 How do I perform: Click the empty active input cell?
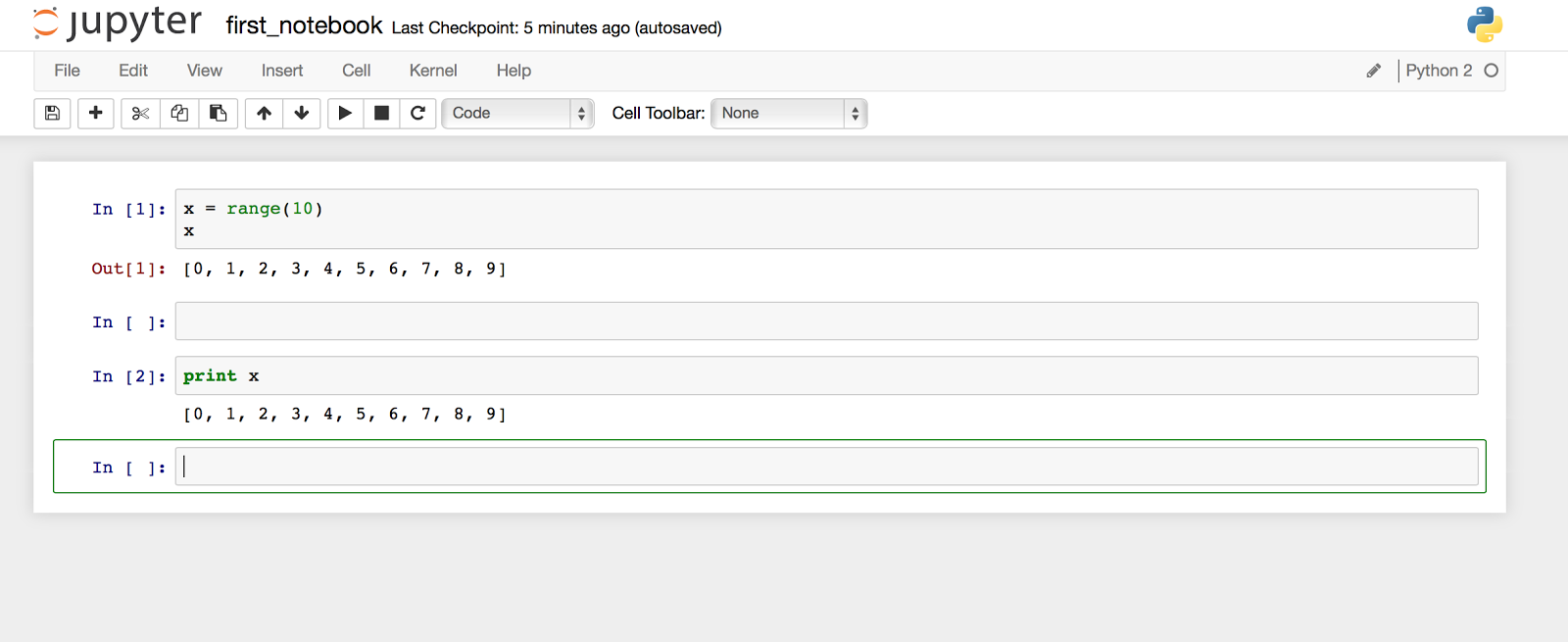pyautogui.click(x=826, y=467)
